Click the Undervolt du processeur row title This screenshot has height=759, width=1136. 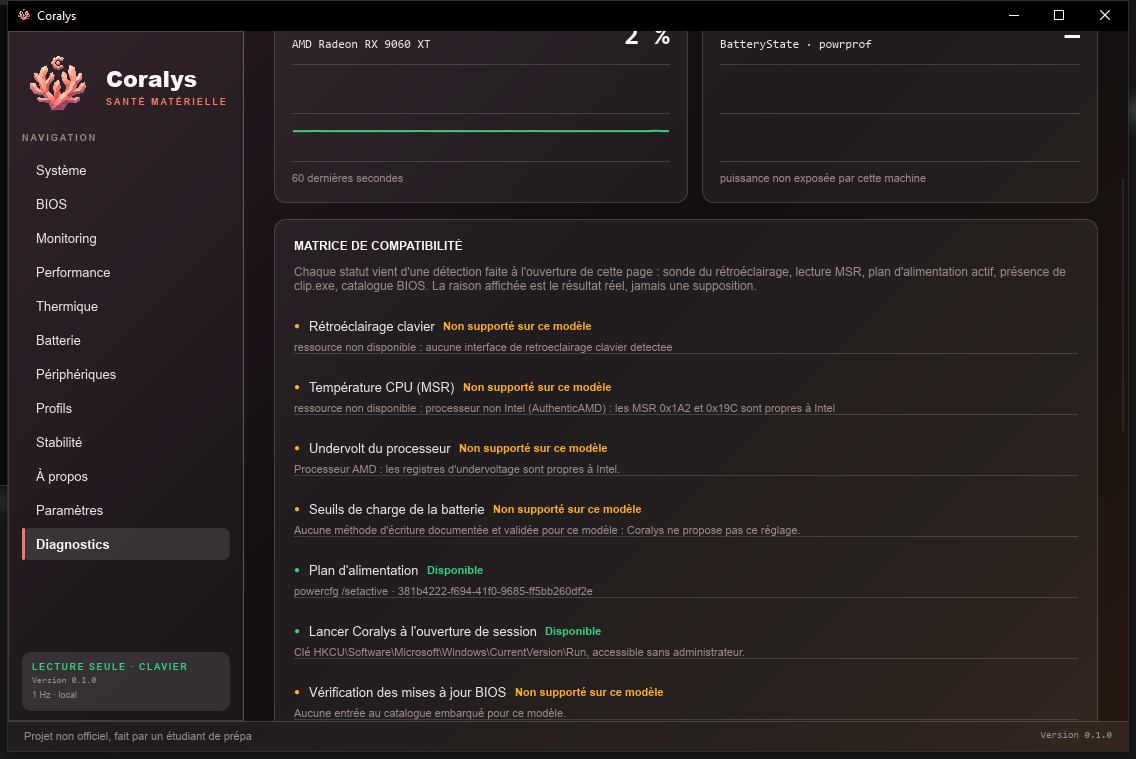(x=379, y=448)
